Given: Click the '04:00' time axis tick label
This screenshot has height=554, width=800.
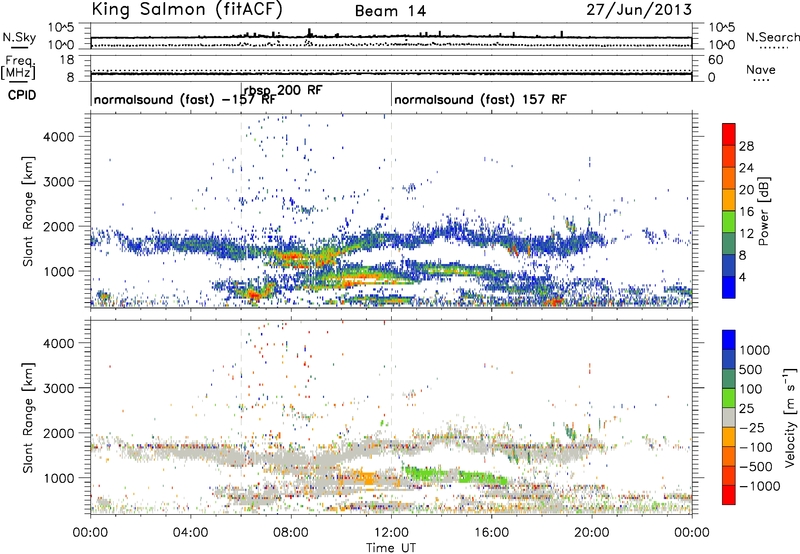Looking at the screenshot, I should click(x=190, y=533).
